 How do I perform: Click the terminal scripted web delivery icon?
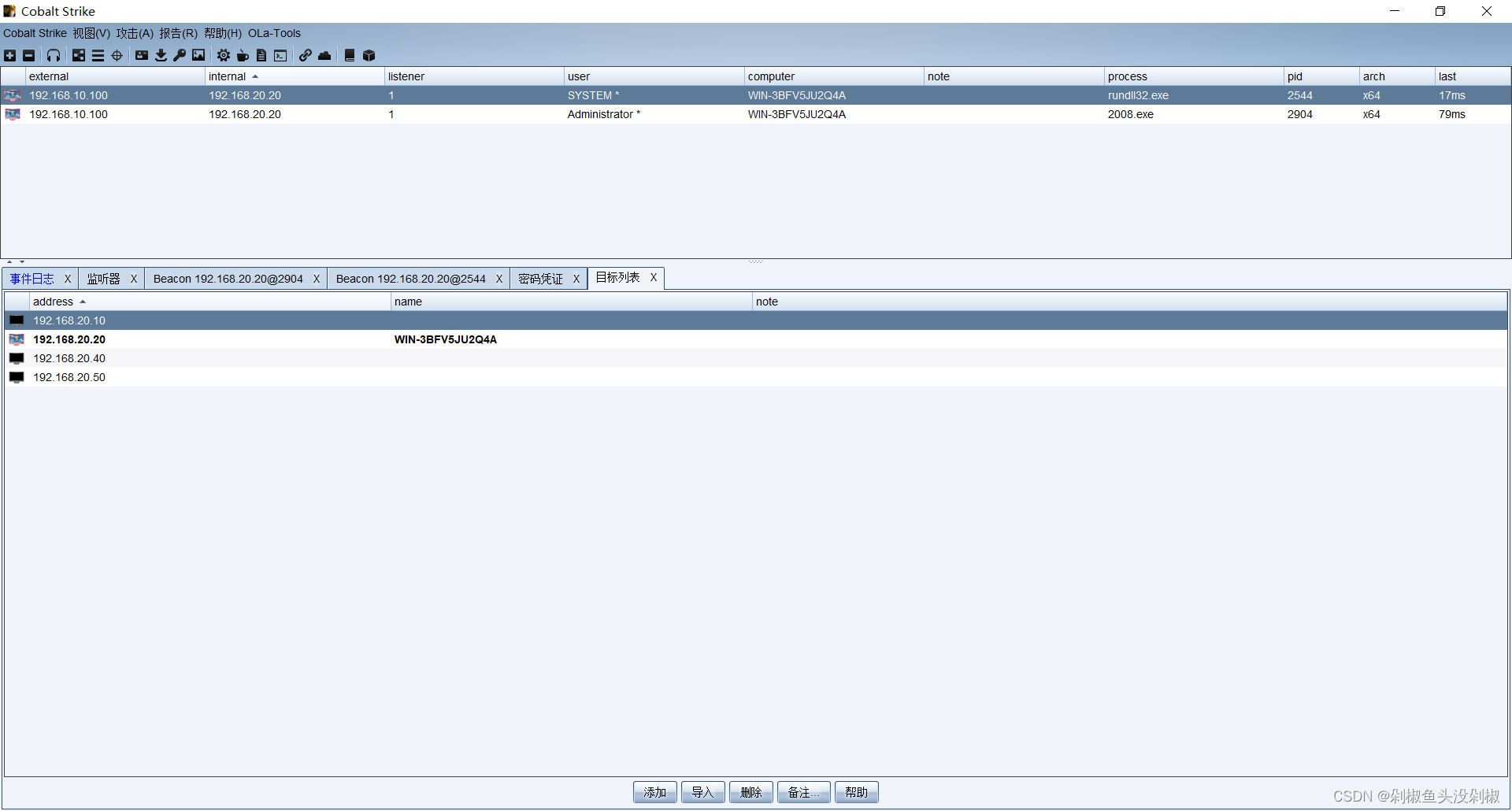click(x=280, y=55)
